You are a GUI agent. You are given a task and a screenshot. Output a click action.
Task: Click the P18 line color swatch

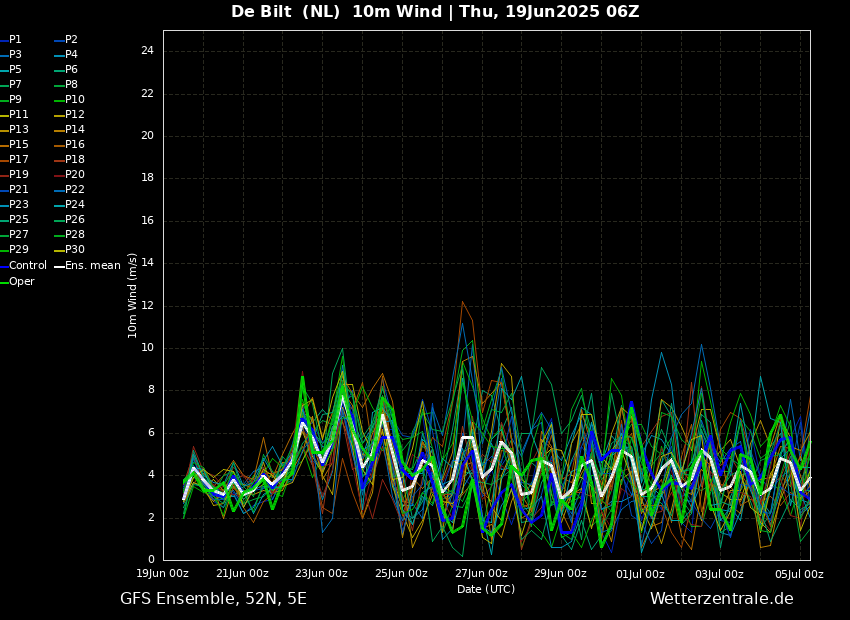click(59, 160)
